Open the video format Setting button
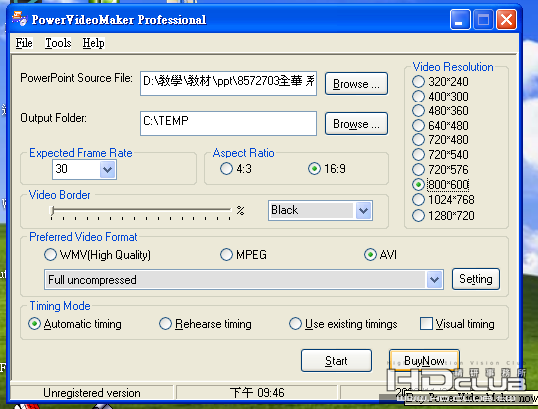 (476, 279)
